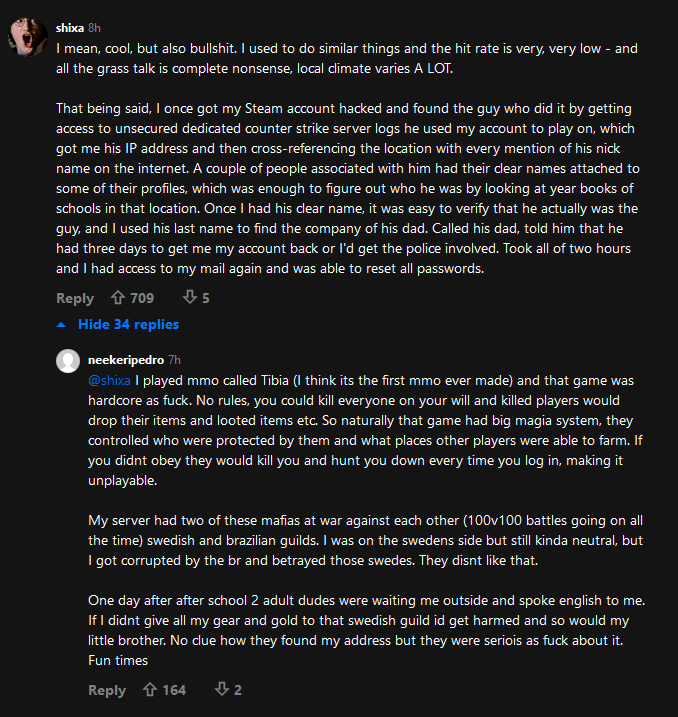
Task: Open shixa's profile avatar
Action: [27, 36]
